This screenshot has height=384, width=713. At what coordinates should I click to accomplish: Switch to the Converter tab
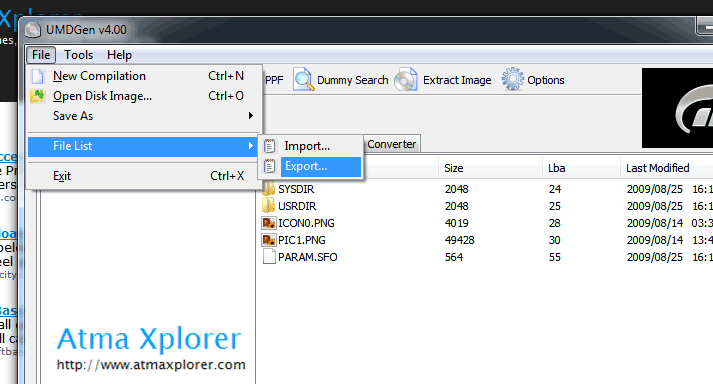[x=392, y=144]
